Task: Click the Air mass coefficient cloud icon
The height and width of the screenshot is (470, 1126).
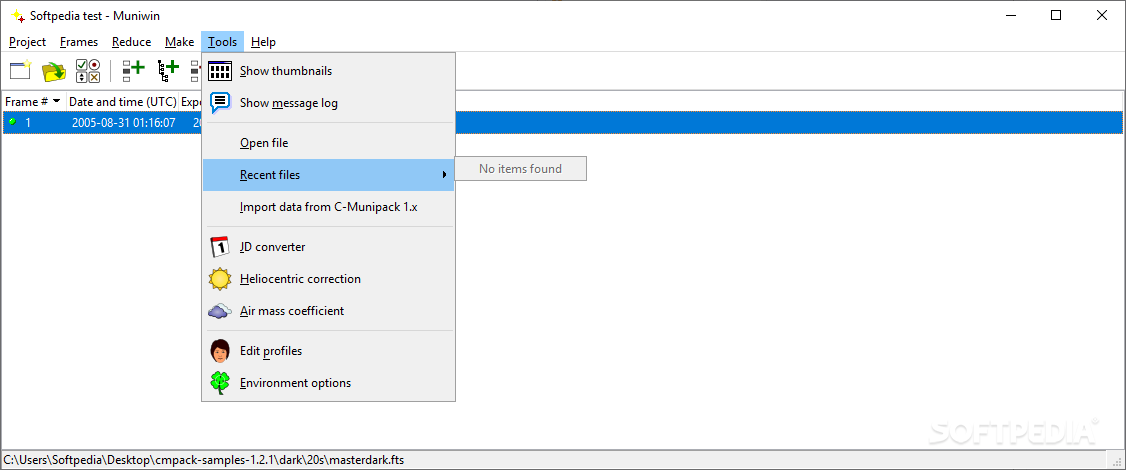Action: [x=220, y=311]
